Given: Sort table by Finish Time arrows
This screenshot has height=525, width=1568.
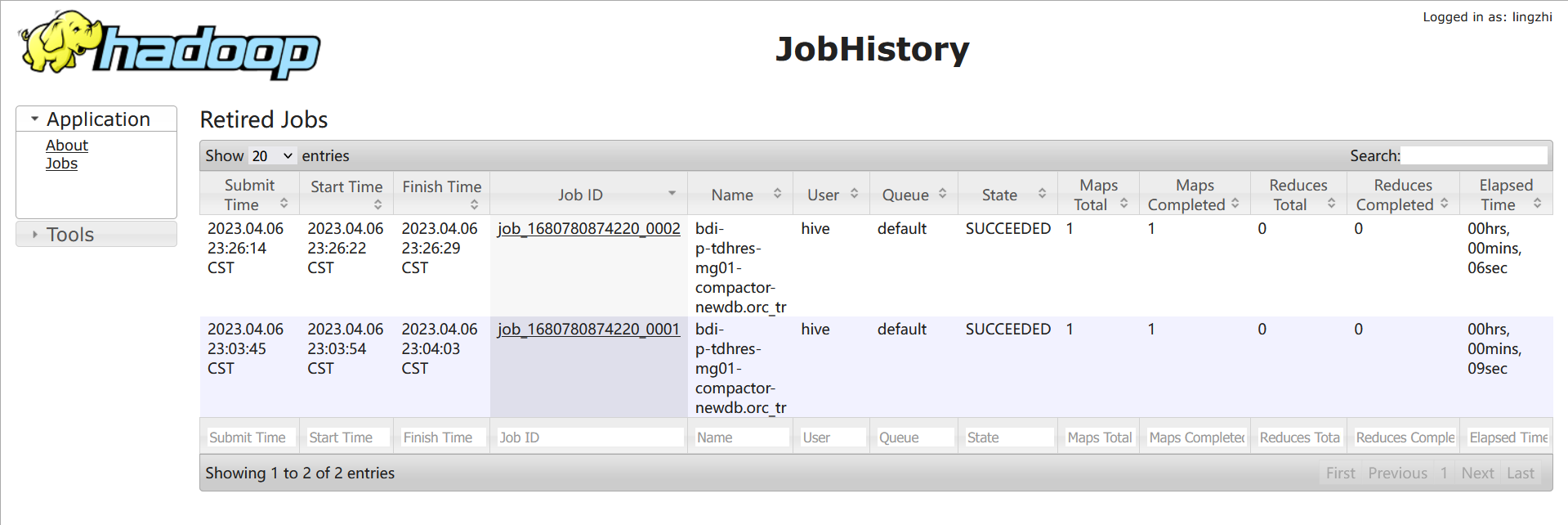Looking at the screenshot, I should (x=474, y=204).
